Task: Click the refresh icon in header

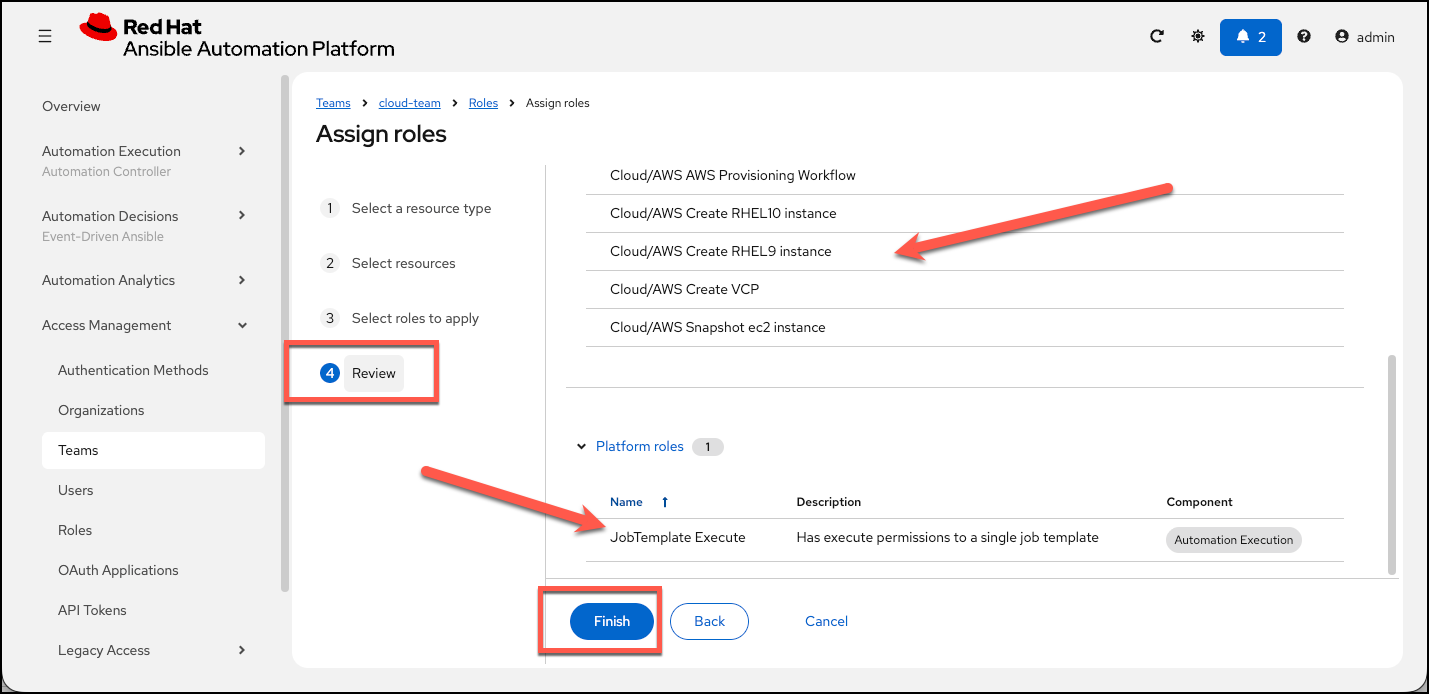Action: [x=1157, y=36]
